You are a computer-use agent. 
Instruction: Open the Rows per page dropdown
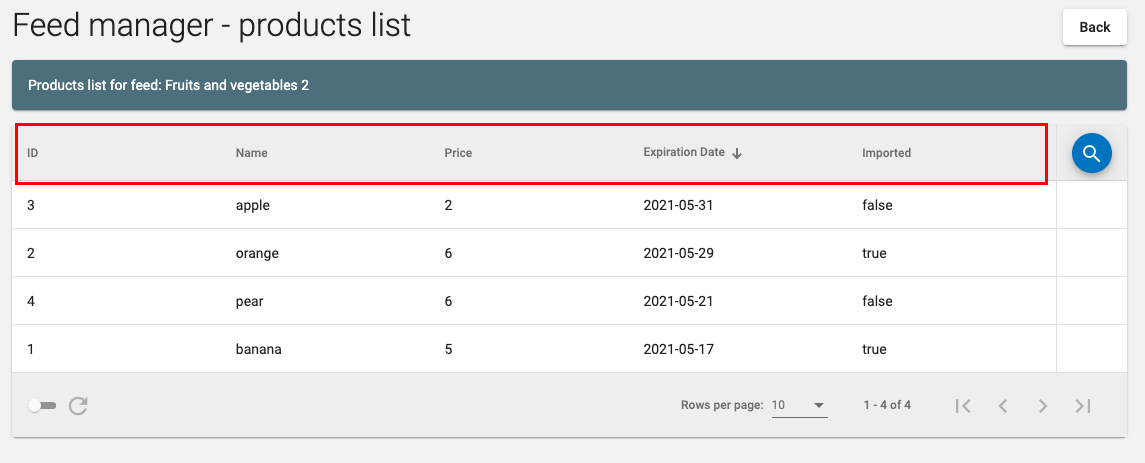point(800,405)
